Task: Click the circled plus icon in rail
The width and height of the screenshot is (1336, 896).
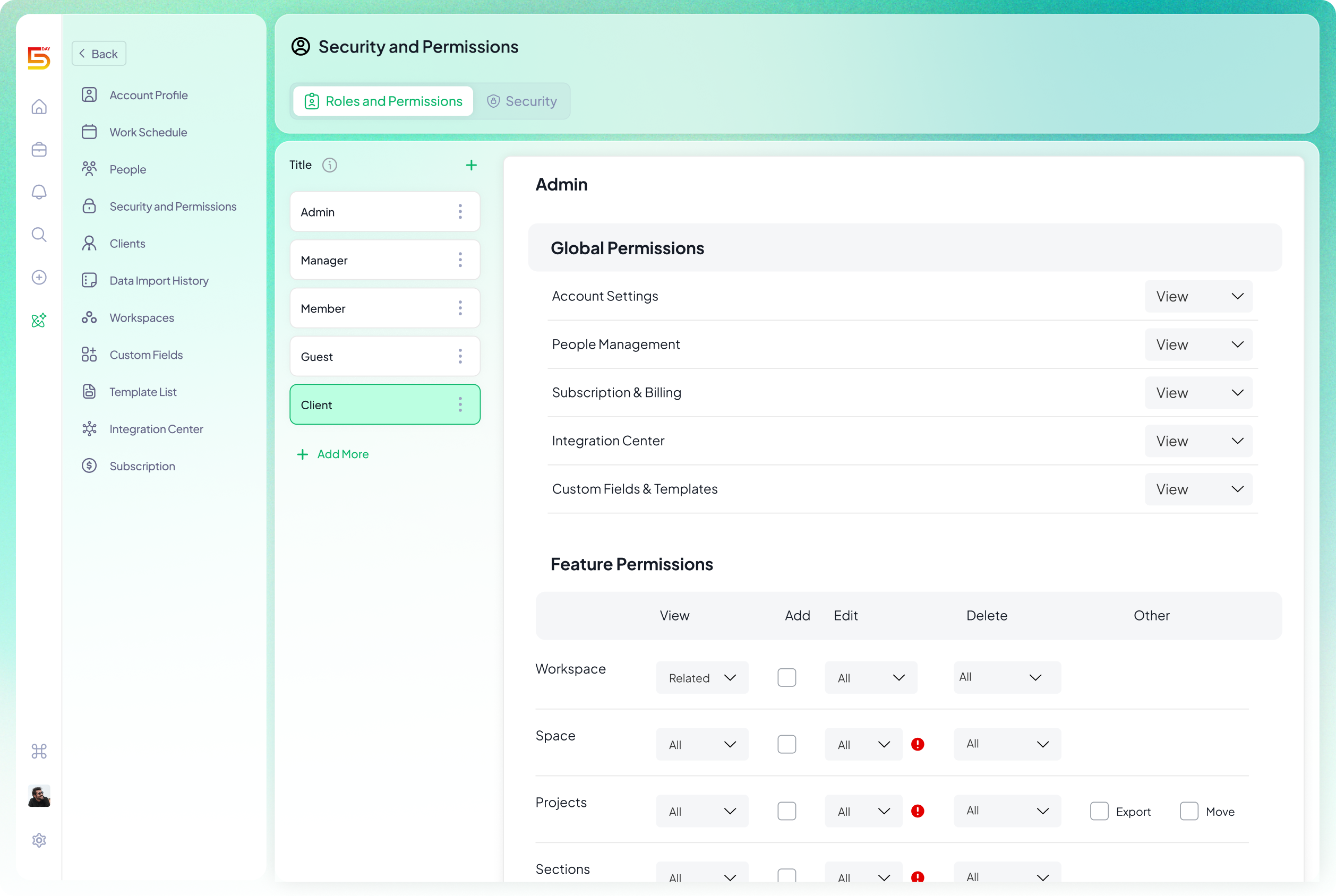Action: click(x=39, y=277)
